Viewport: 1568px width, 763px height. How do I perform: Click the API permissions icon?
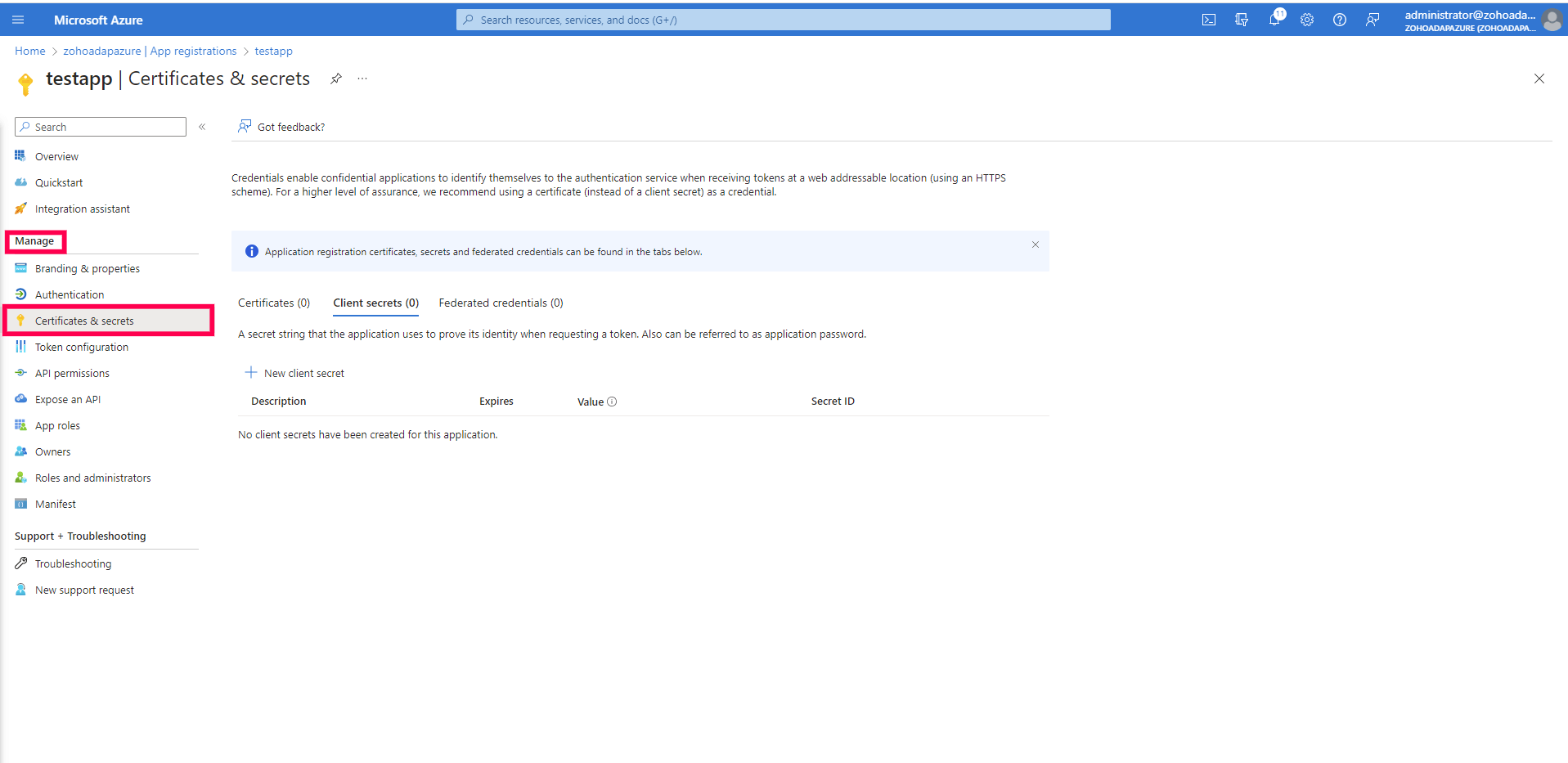point(20,372)
